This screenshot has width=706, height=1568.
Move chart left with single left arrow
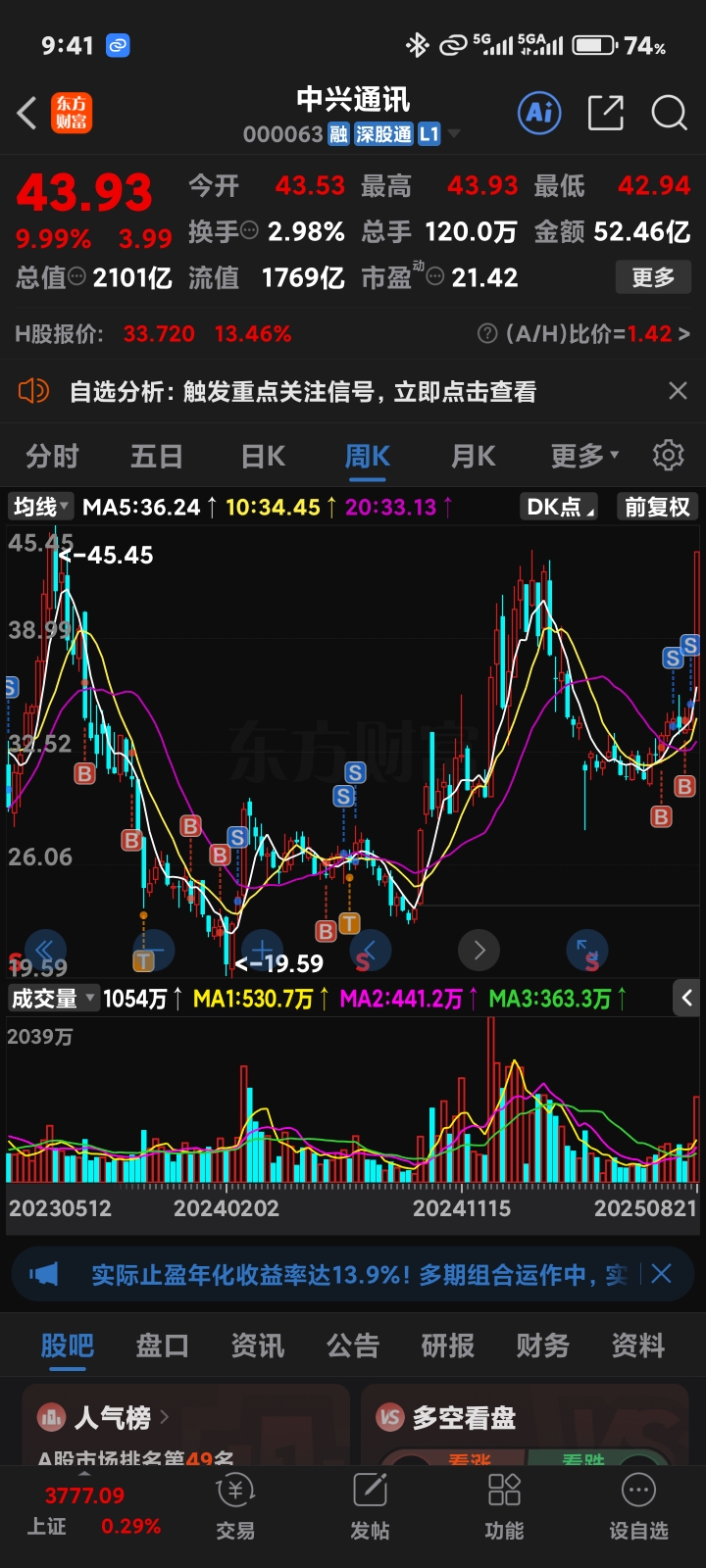click(x=370, y=949)
